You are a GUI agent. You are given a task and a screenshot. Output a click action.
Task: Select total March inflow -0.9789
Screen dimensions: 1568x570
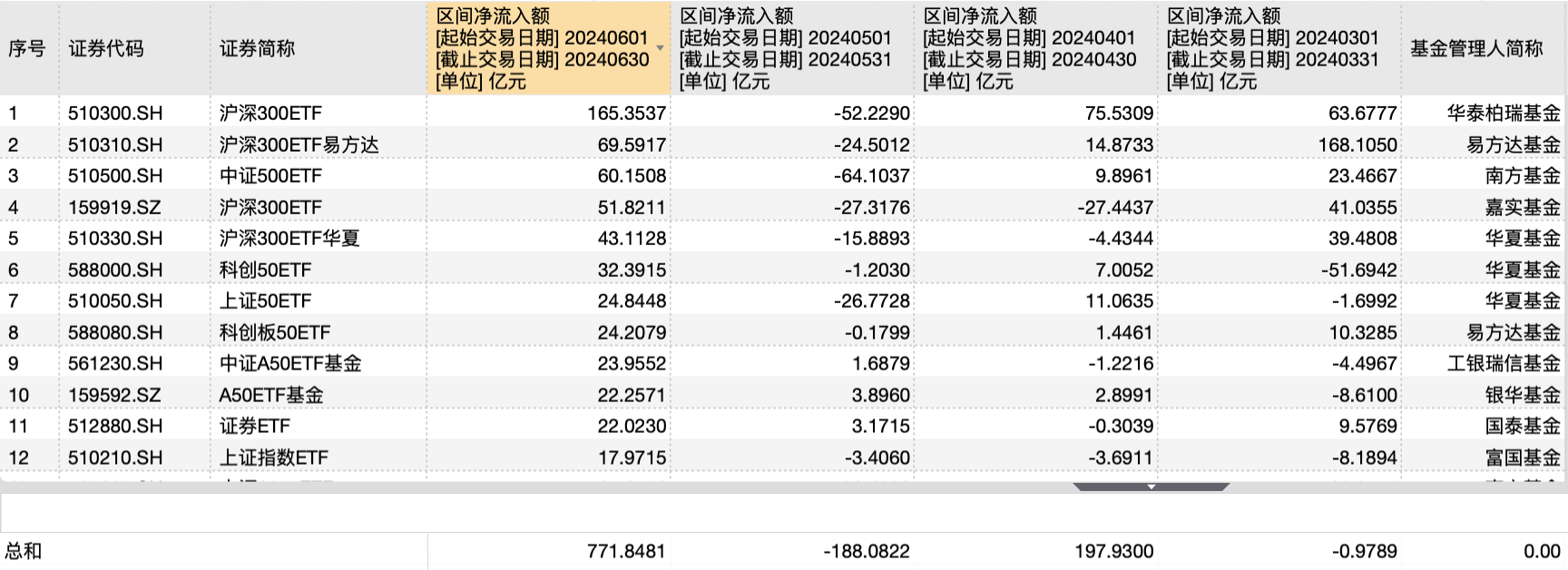coord(1364,551)
